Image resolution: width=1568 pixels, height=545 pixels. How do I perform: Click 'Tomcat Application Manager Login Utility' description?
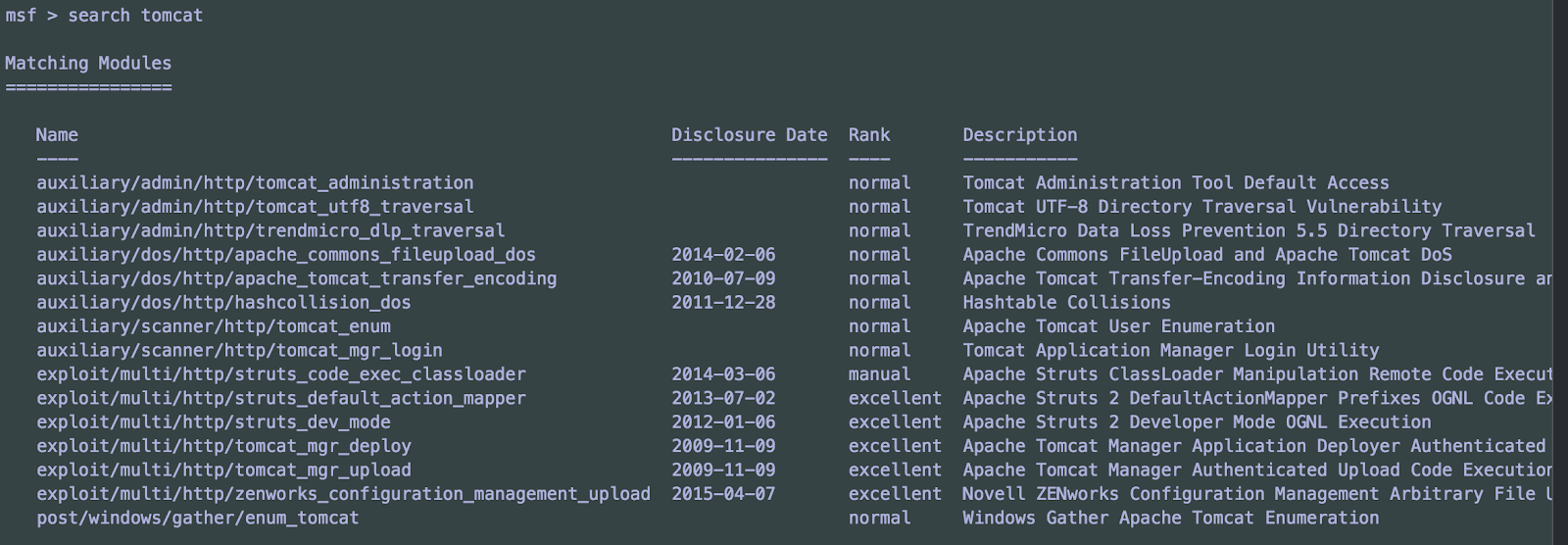tap(1171, 351)
